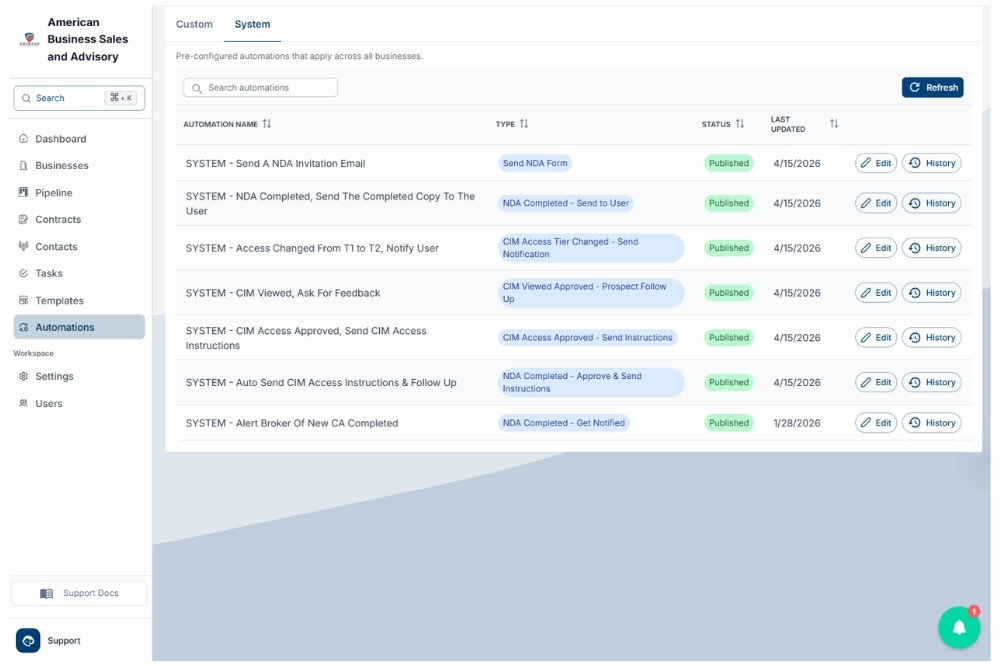1000x666 pixels.
Task: Edit CIM Viewed, Ask For Feedback automation
Action: (876, 293)
